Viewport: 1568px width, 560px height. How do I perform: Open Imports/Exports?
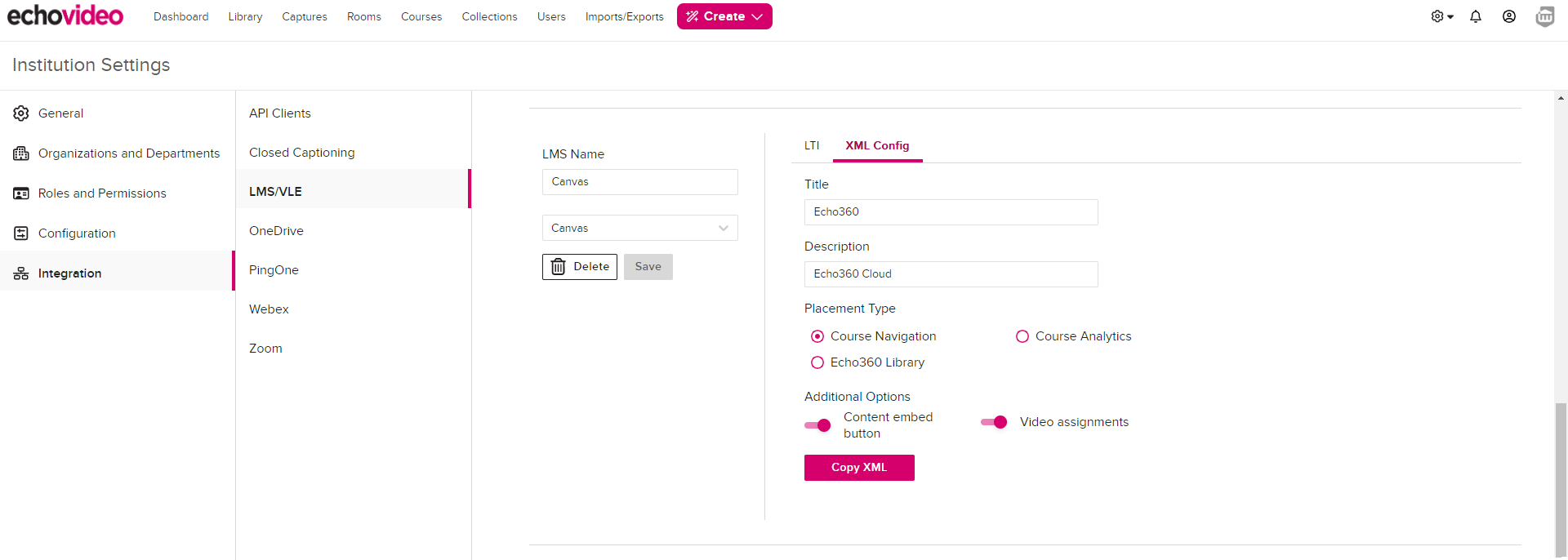(x=625, y=16)
